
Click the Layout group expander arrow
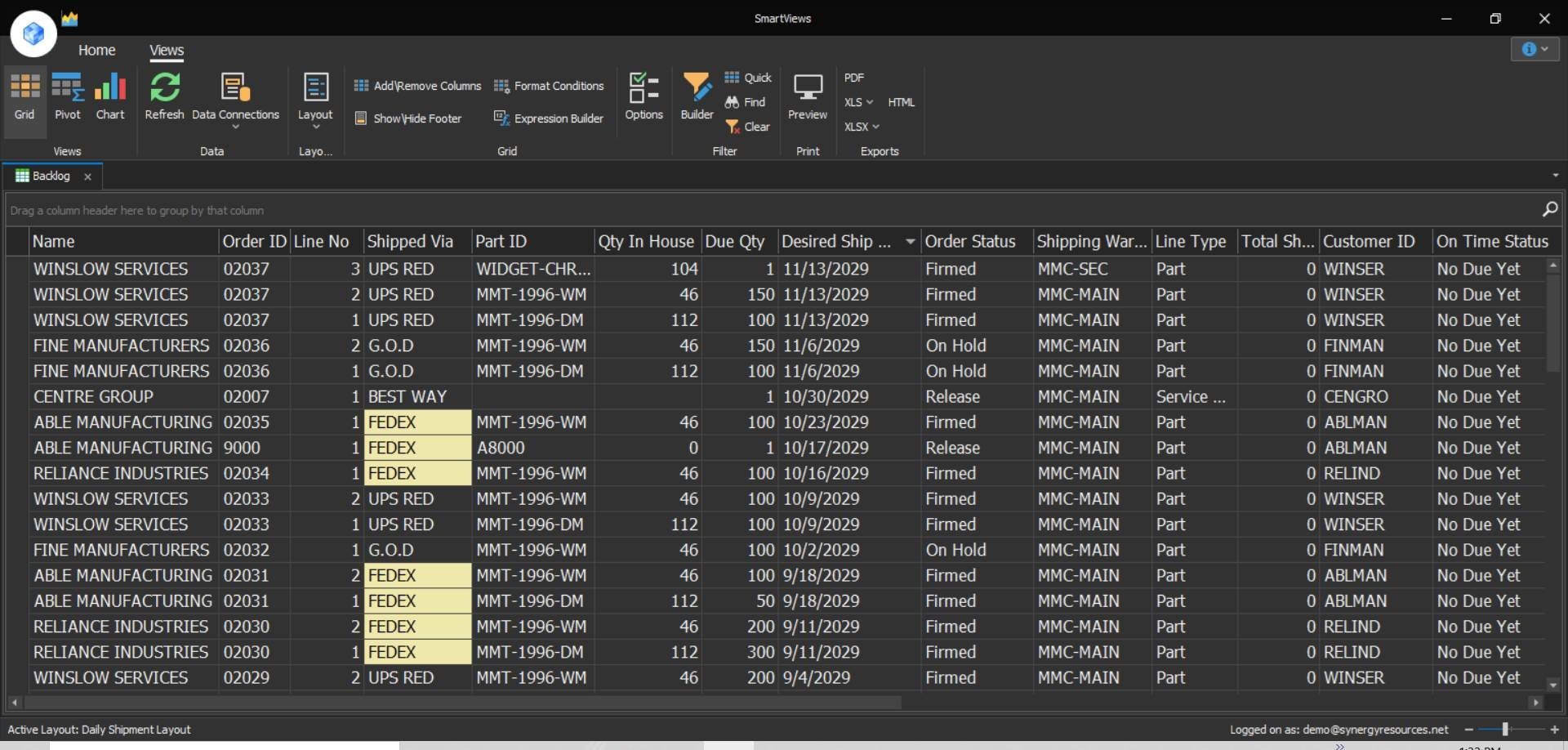[x=315, y=127]
